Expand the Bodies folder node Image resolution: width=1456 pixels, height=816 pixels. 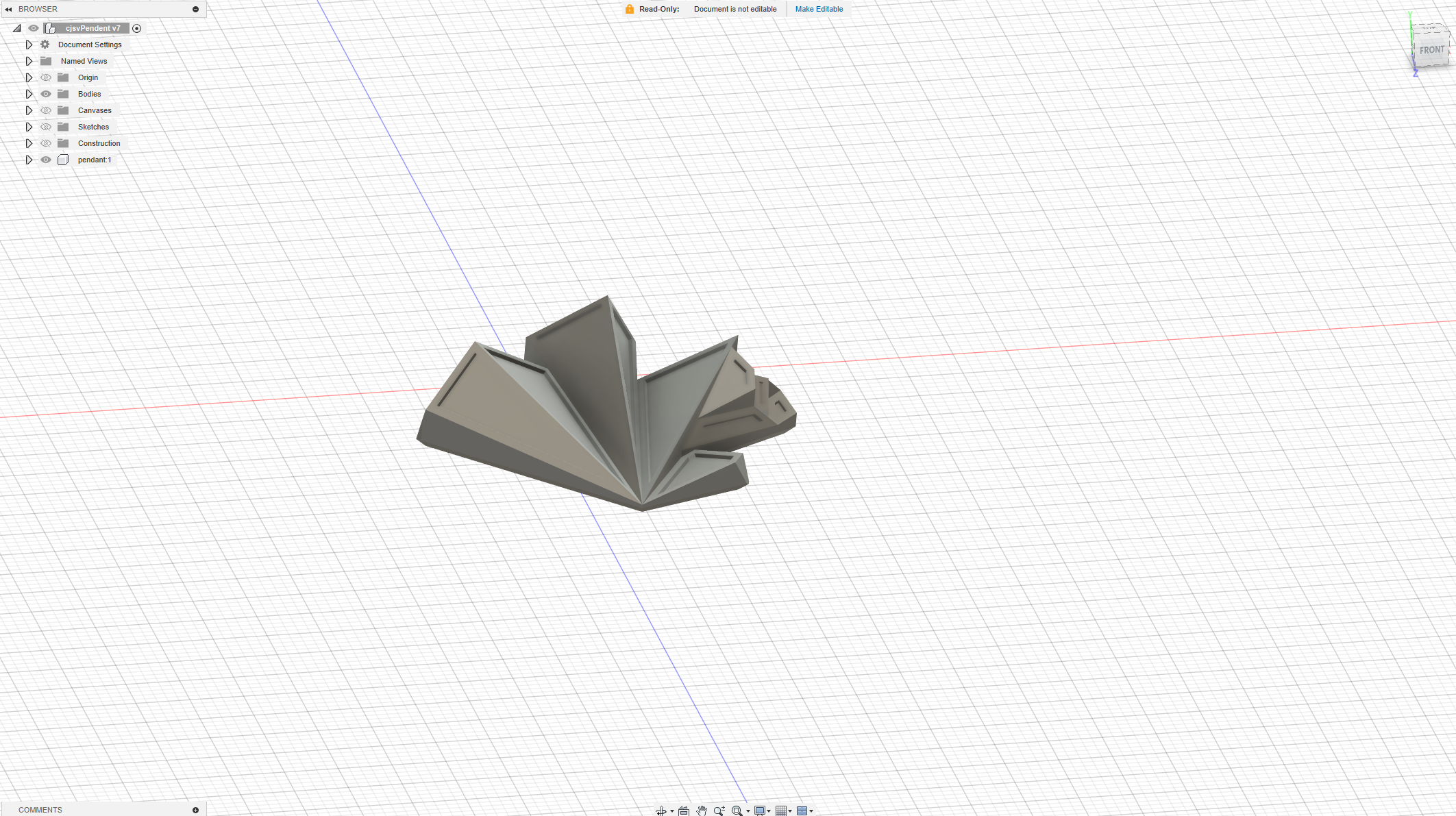29,94
